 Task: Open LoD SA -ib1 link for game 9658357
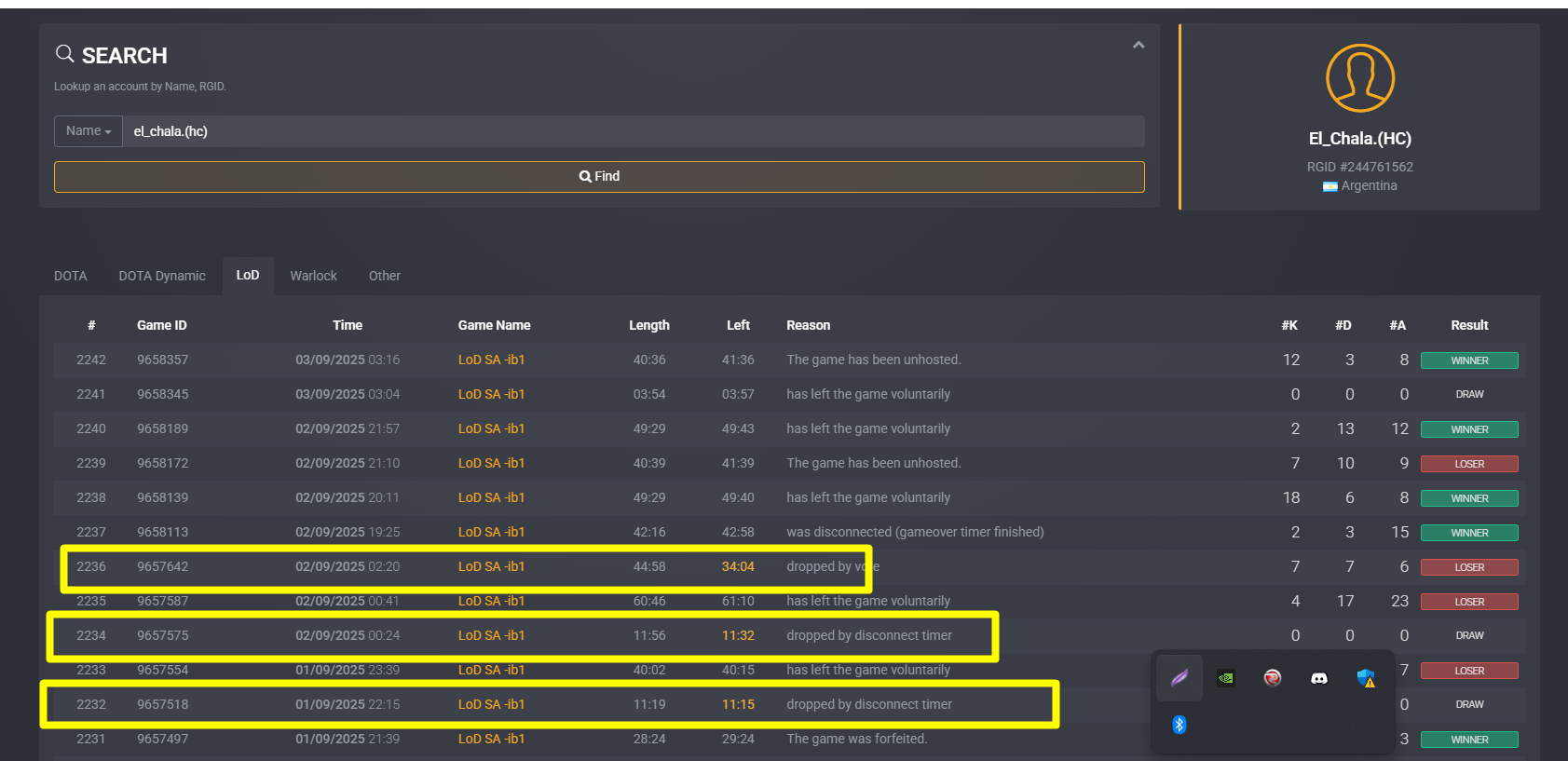click(492, 360)
